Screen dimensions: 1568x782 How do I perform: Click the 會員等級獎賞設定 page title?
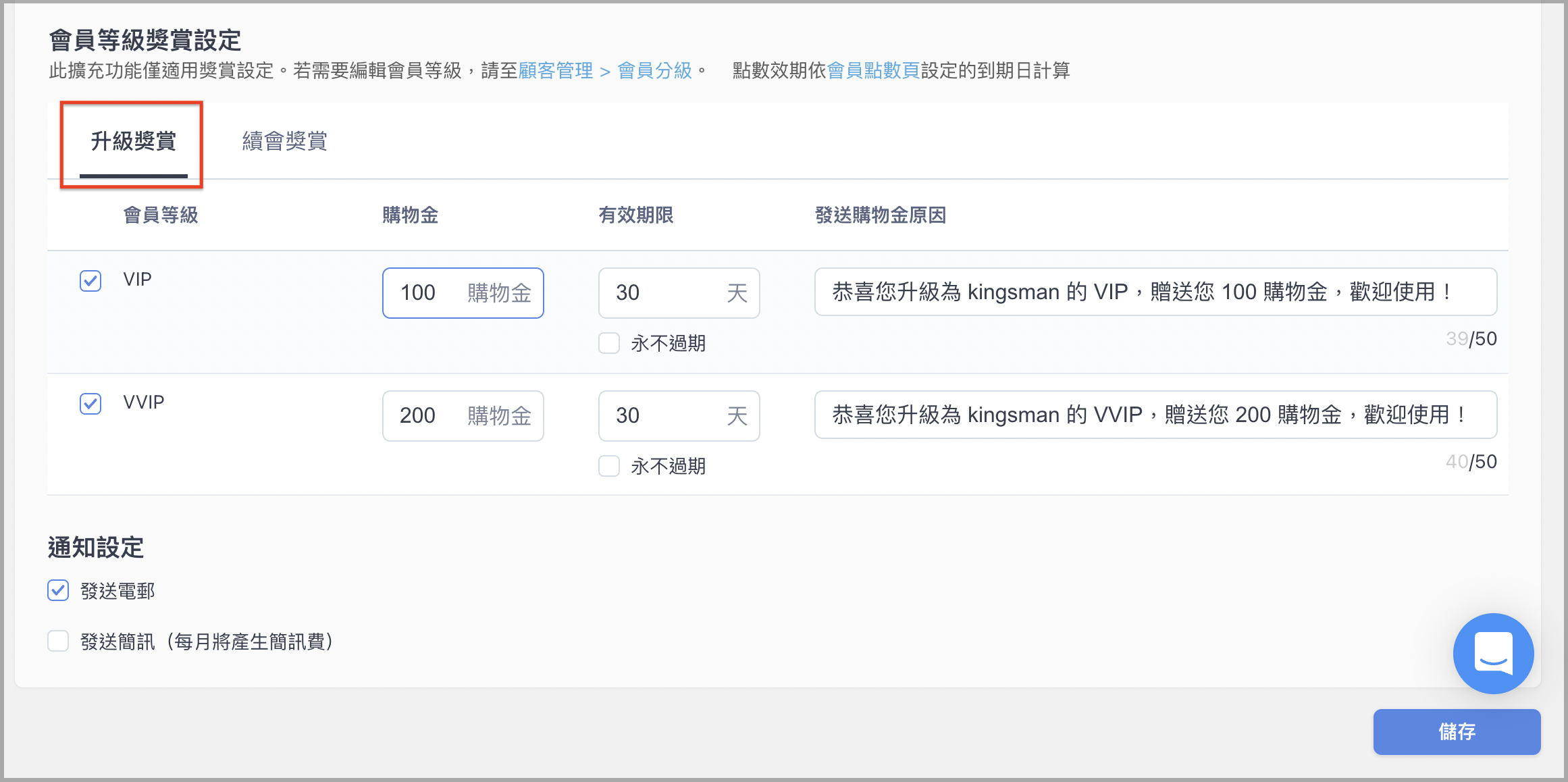(x=145, y=40)
